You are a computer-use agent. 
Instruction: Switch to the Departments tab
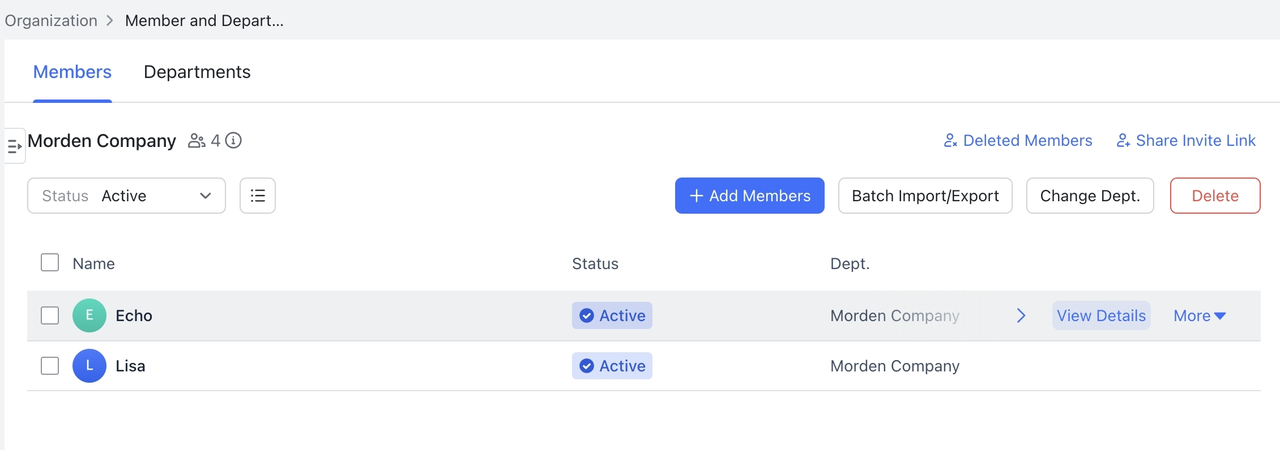(197, 72)
